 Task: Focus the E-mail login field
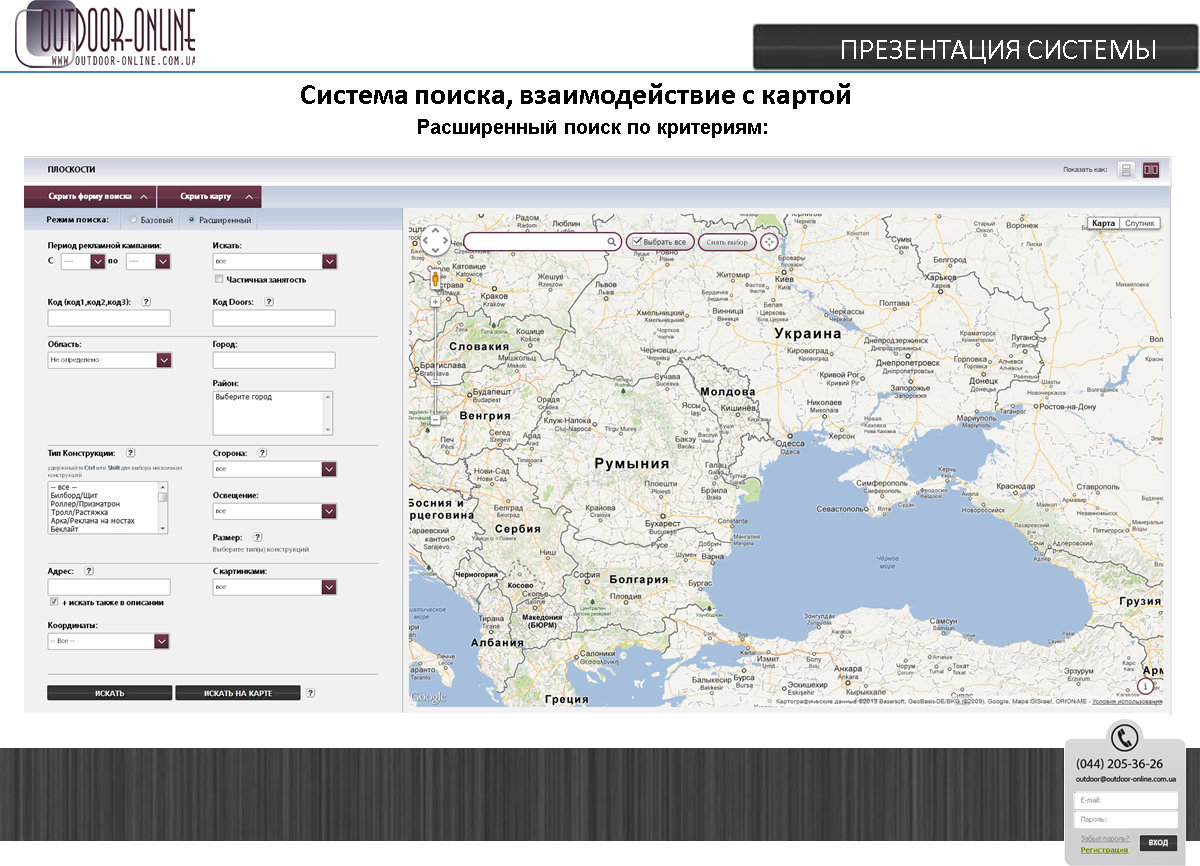coord(1126,800)
